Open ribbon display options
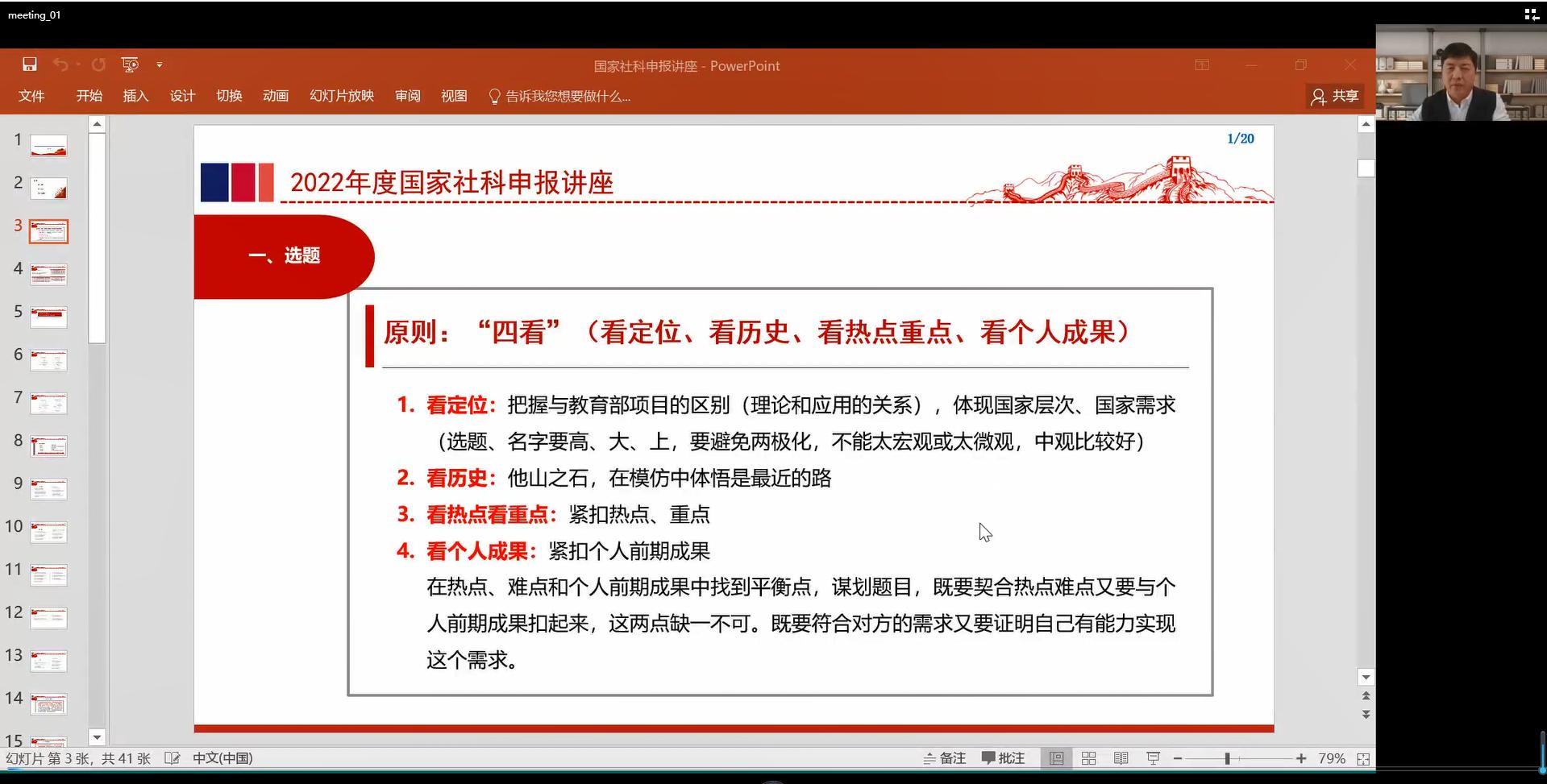This screenshot has width=1547, height=784. coord(1202,65)
